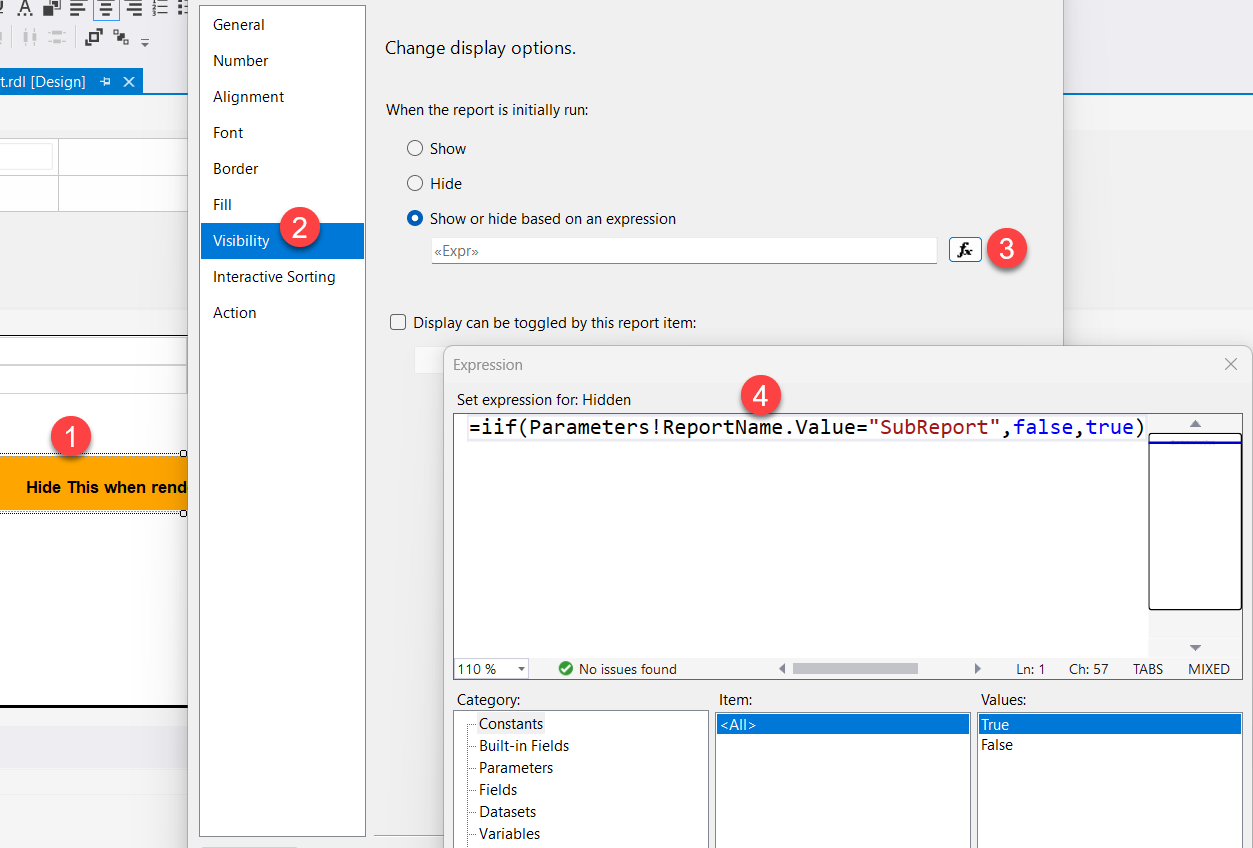
Task: Click the background fill color icon
Action: point(51,9)
